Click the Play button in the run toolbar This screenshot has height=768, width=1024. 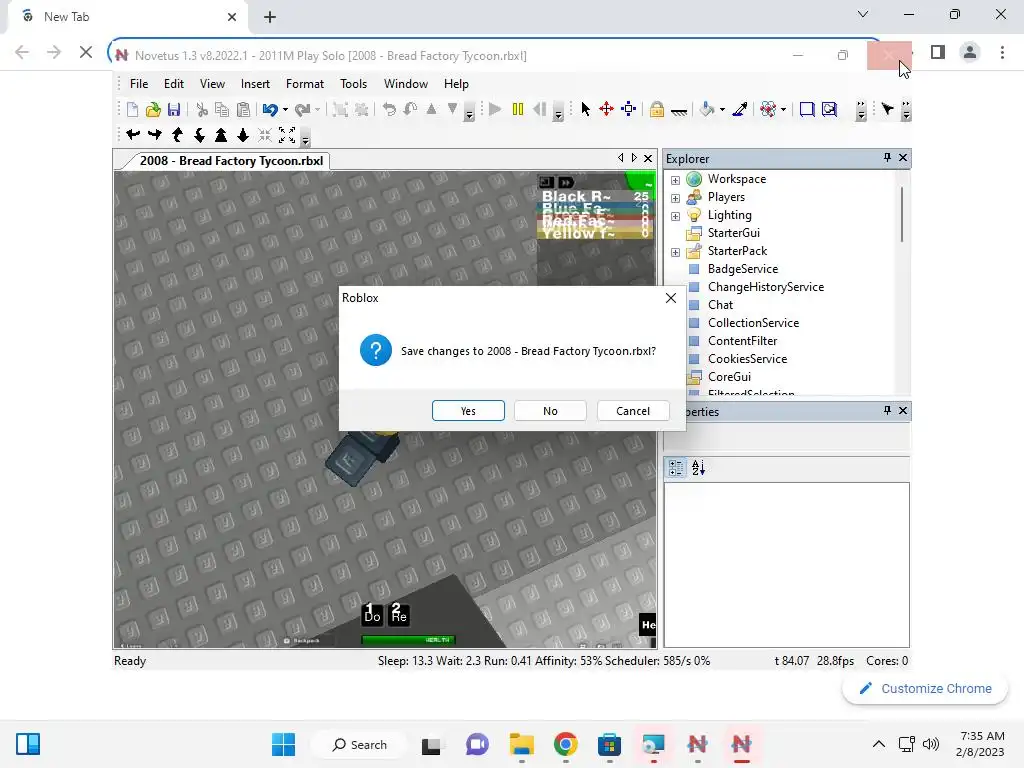pyautogui.click(x=495, y=109)
